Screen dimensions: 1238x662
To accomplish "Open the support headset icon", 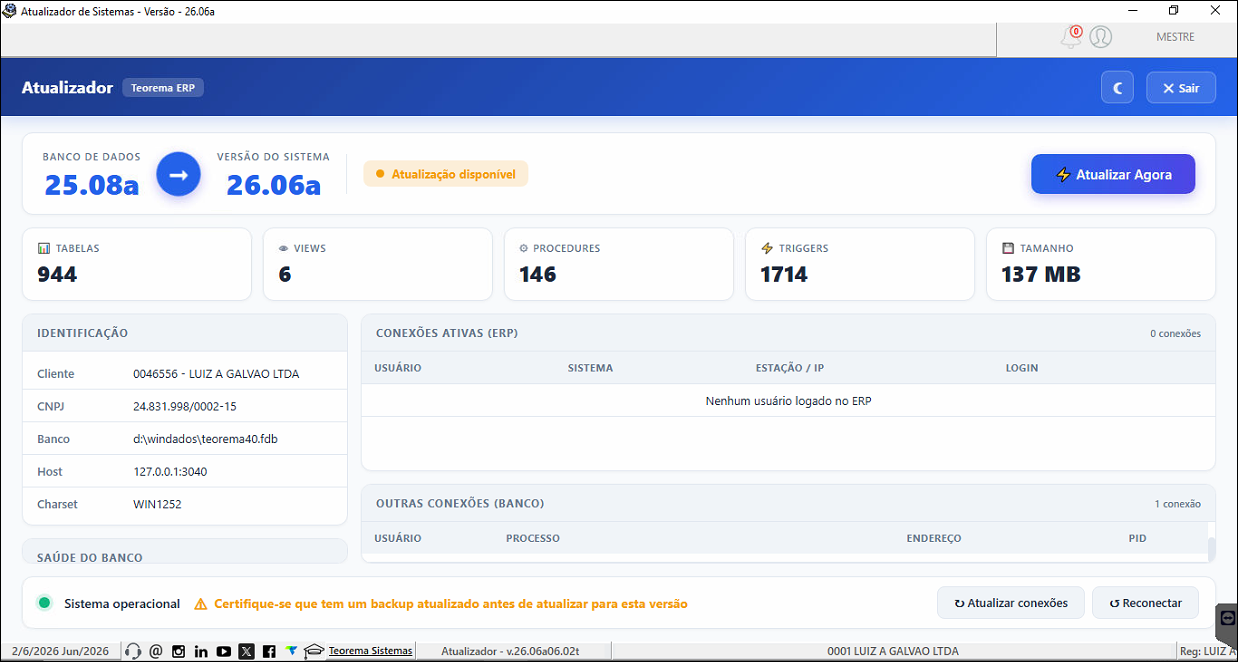I will tap(133, 651).
